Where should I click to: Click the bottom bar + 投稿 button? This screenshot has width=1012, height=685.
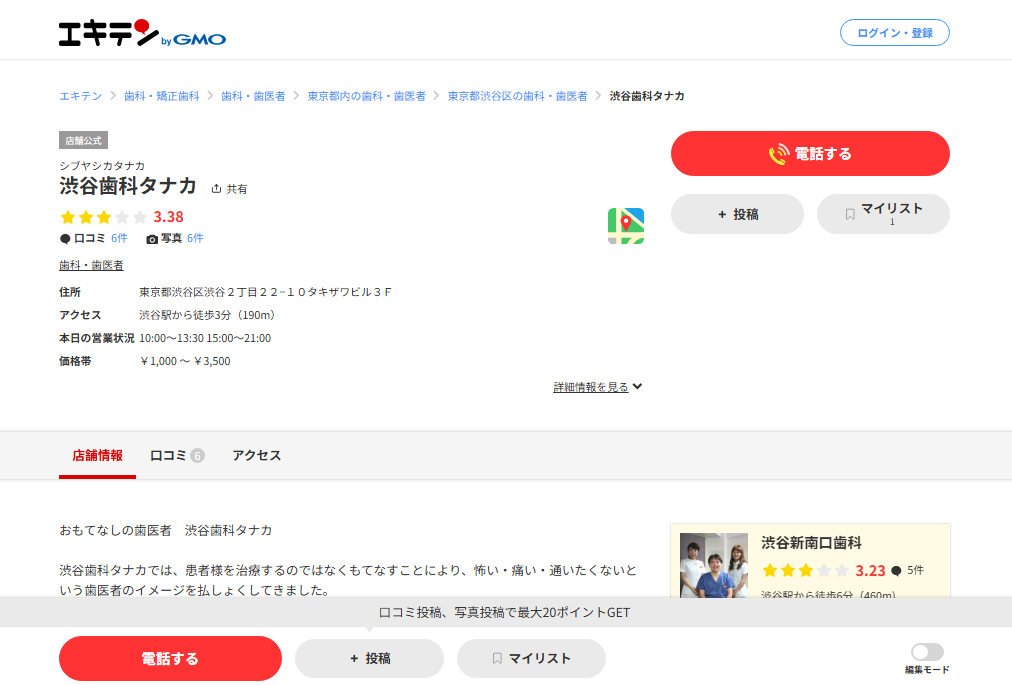[x=369, y=659]
